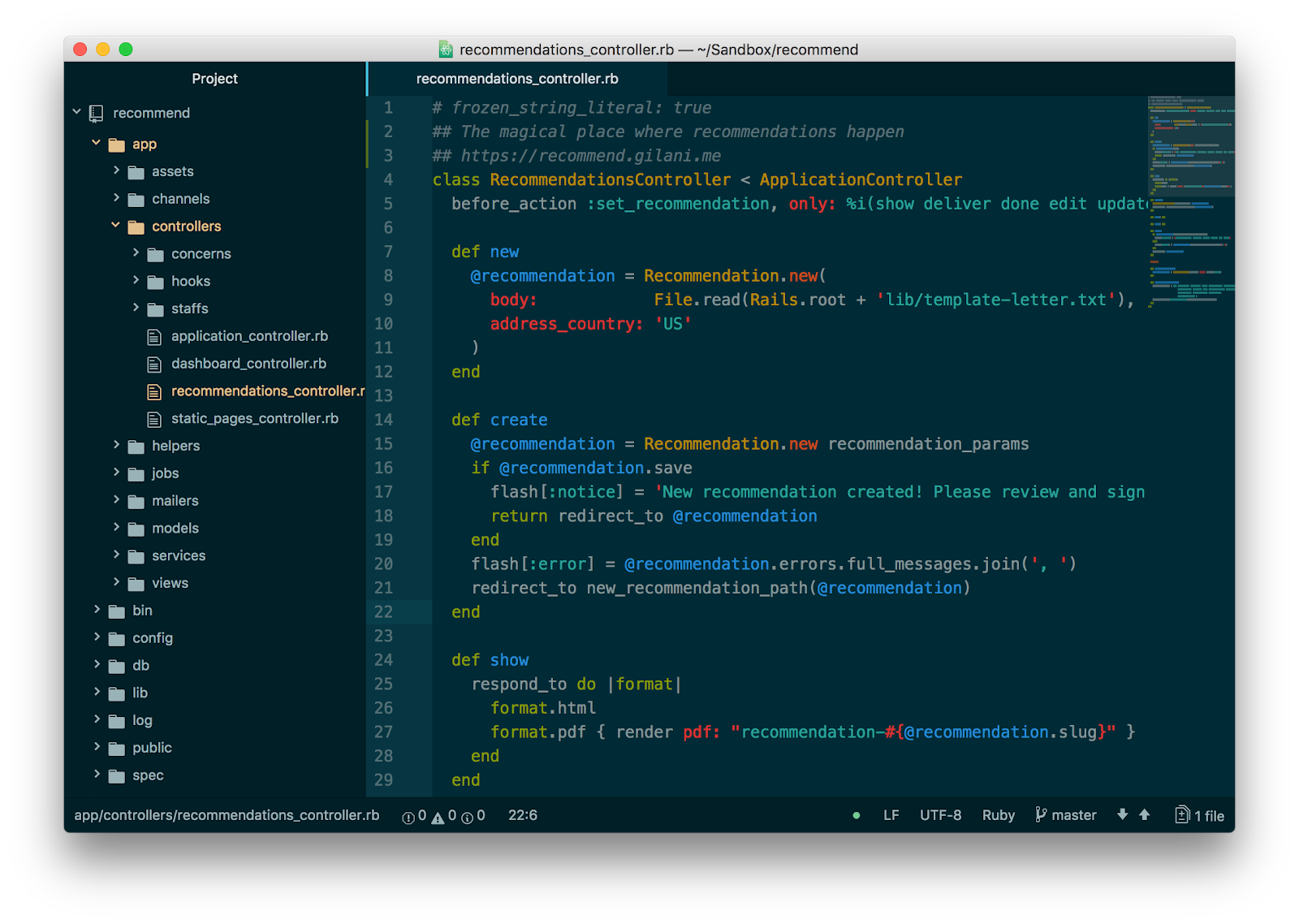This screenshot has width=1299, height=924.
Task: Expand the views folder chevron
Action: tap(116, 582)
